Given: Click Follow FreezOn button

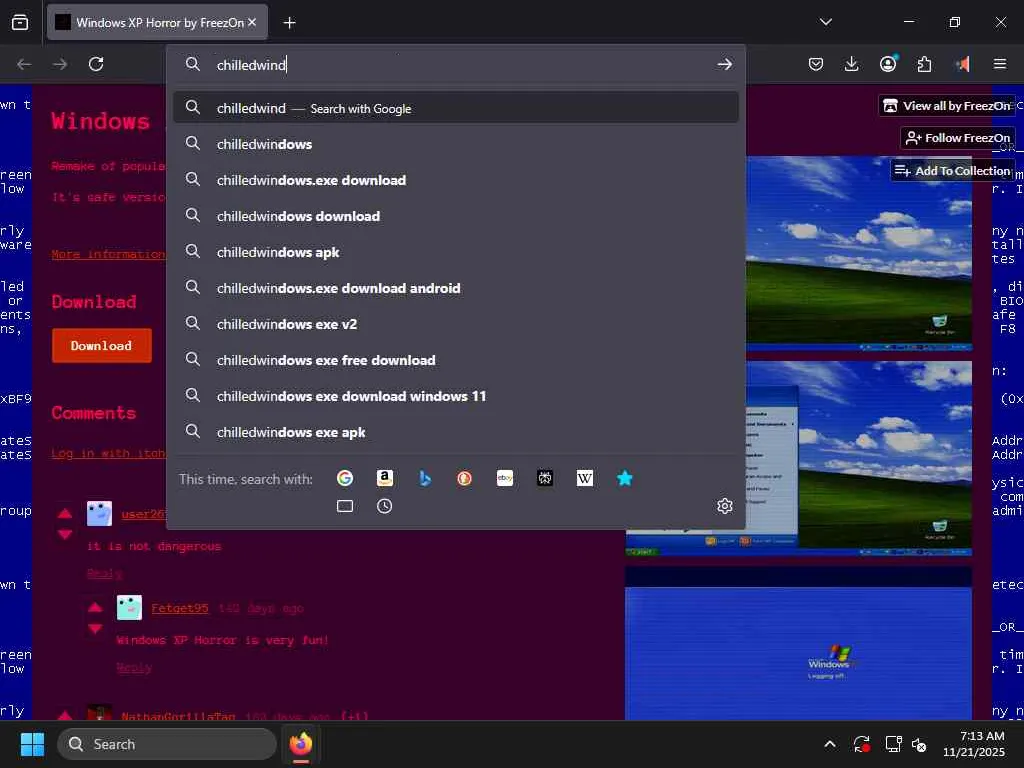Looking at the screenshot, I should pos(957,138).
